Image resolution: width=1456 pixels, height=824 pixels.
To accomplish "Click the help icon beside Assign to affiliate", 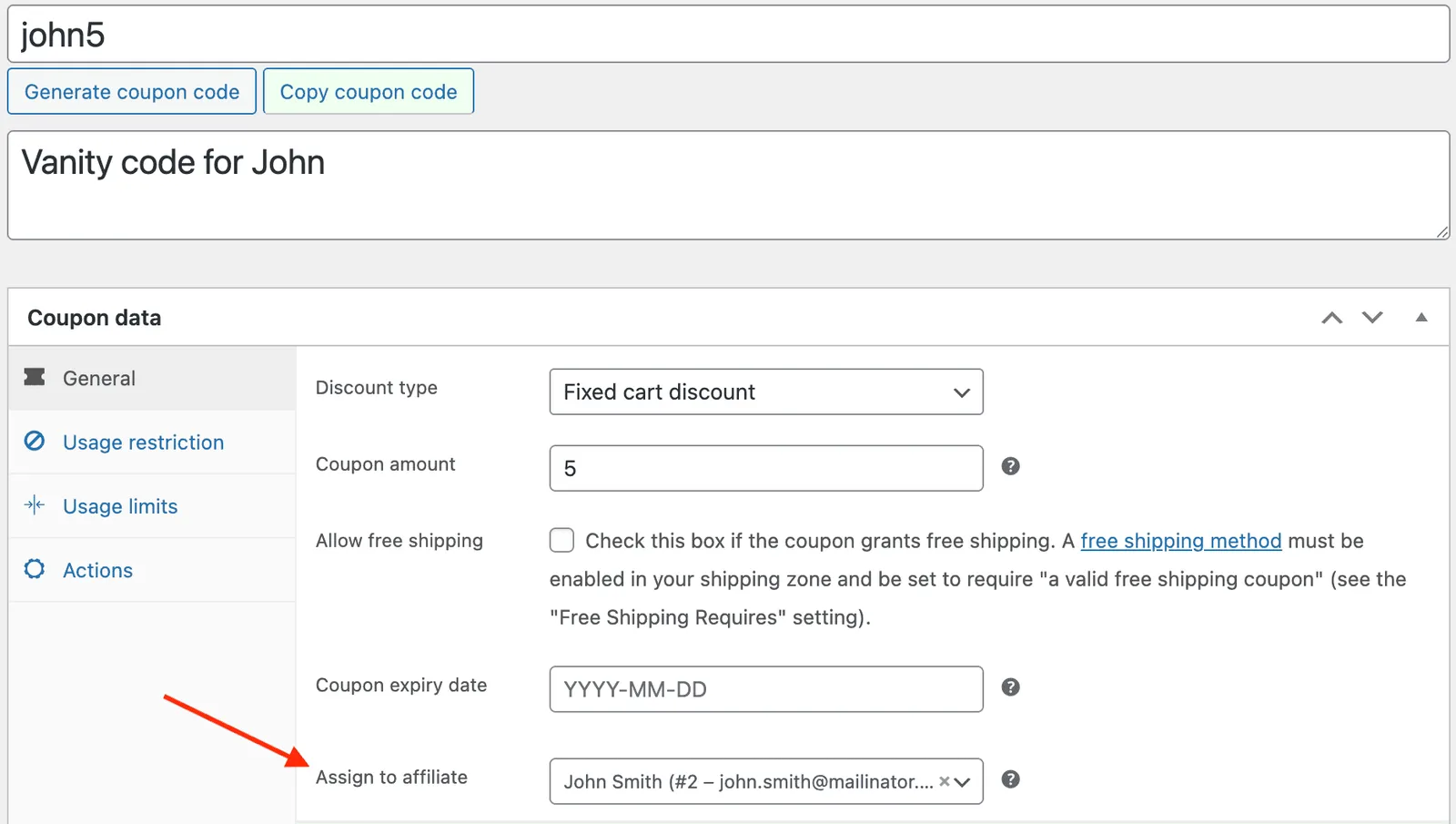I will point(1010,779).
